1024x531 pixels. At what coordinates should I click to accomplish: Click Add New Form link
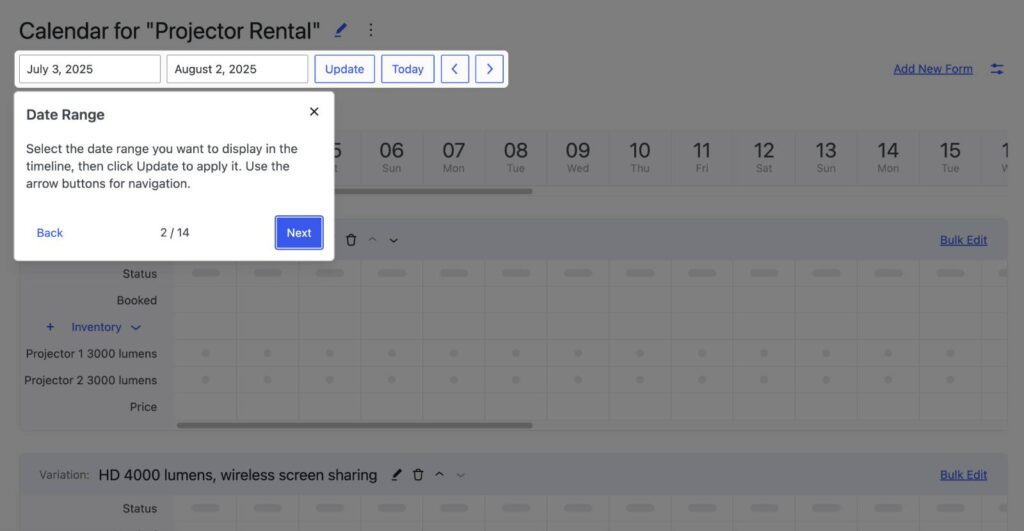(932, 69)
